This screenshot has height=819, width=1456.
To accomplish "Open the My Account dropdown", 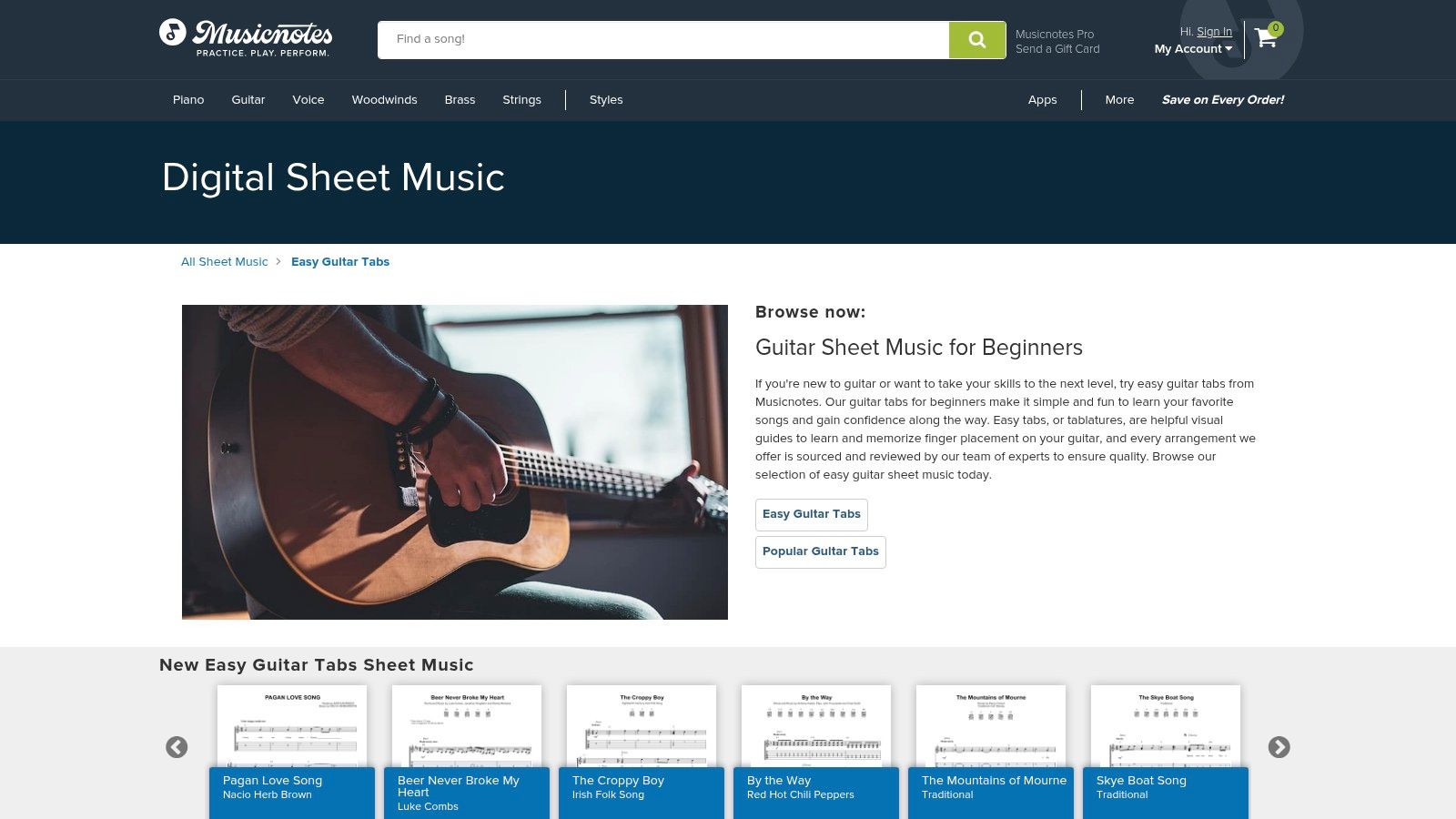I will point(1192,49).
